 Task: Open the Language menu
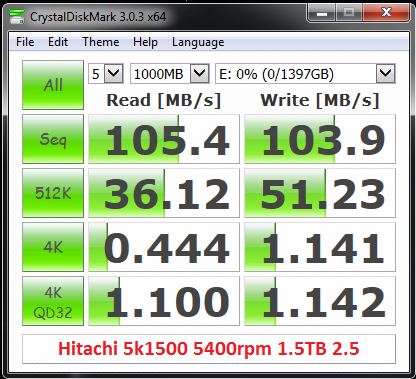(x=198, y=42)
